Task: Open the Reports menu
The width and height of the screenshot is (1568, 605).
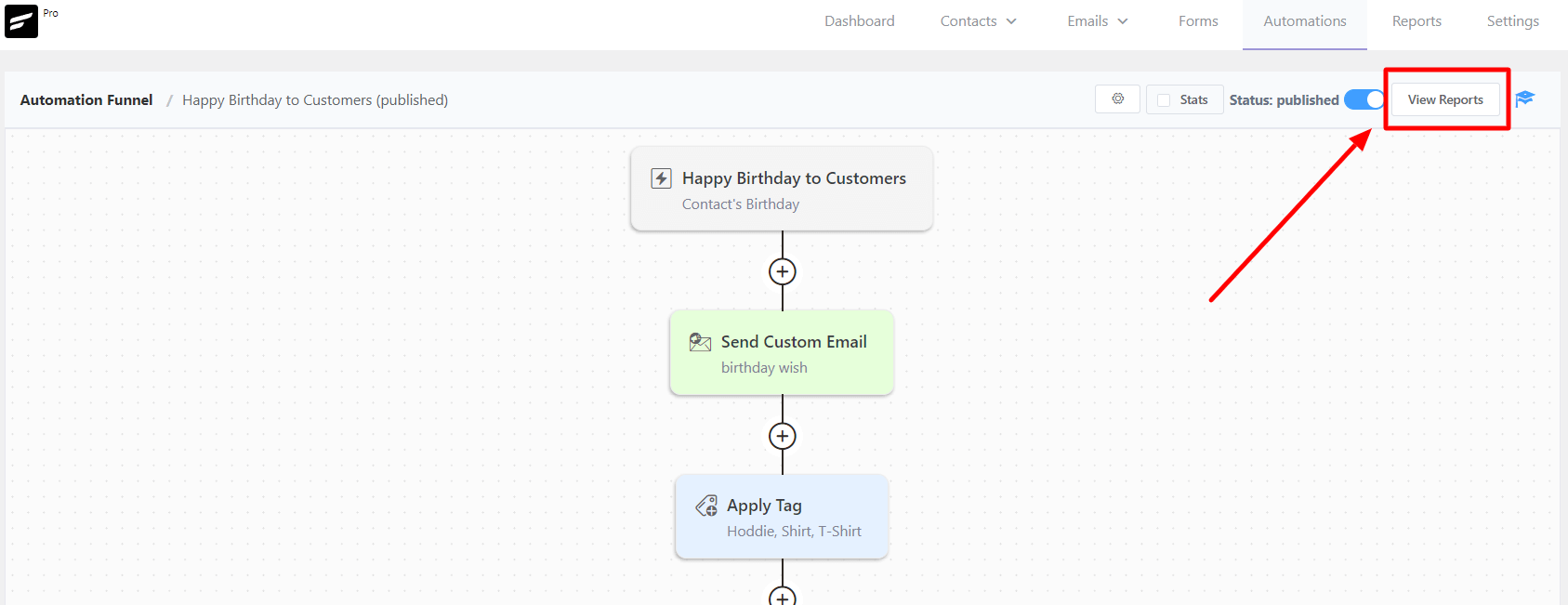Action: 1416,21
